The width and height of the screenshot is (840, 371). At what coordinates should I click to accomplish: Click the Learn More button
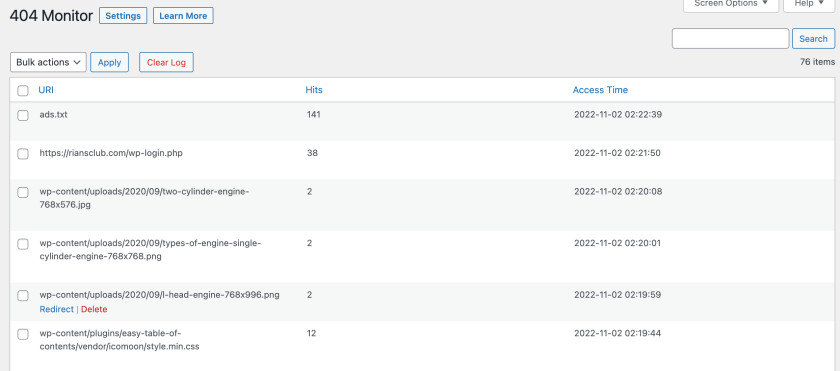coord(183,16)
